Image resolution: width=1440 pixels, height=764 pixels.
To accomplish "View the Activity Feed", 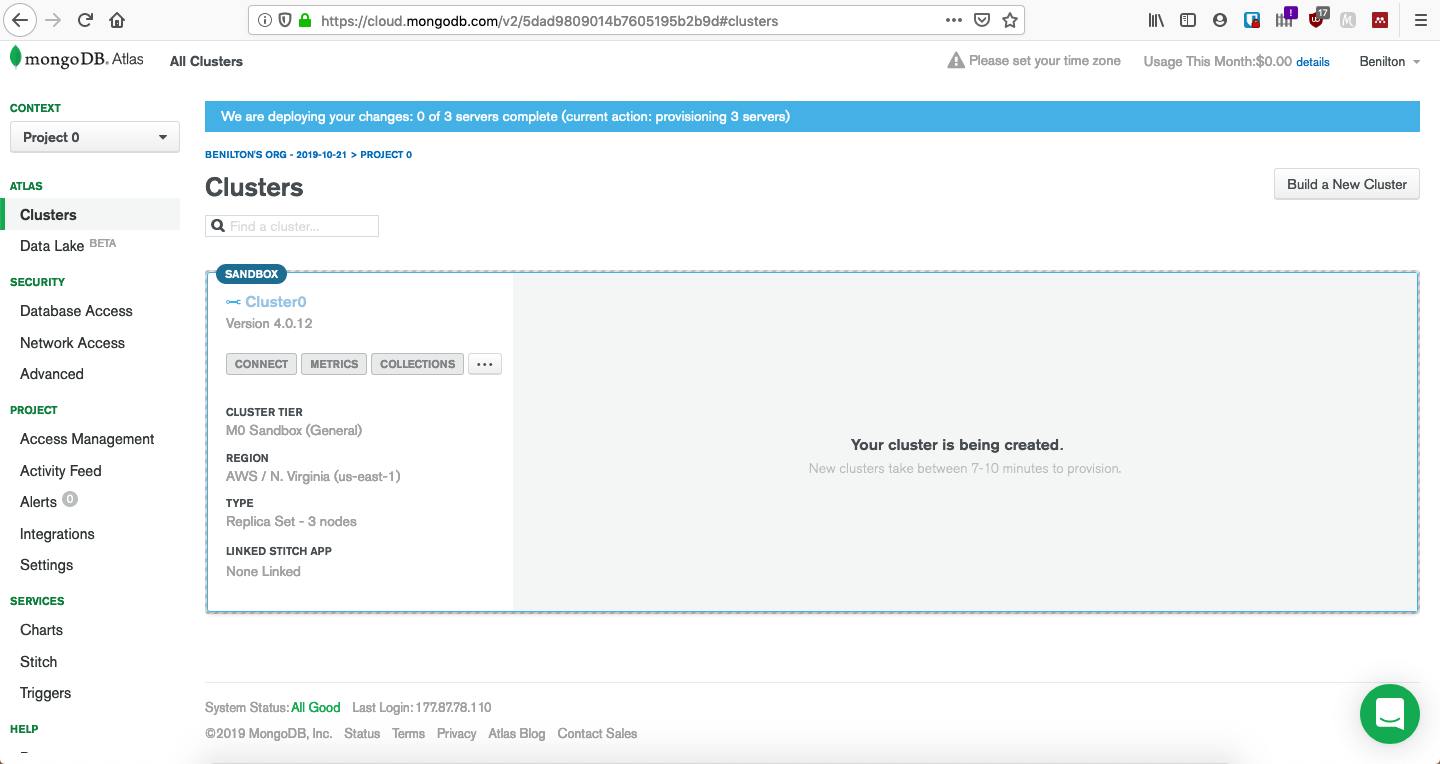I will coord(61,471).
